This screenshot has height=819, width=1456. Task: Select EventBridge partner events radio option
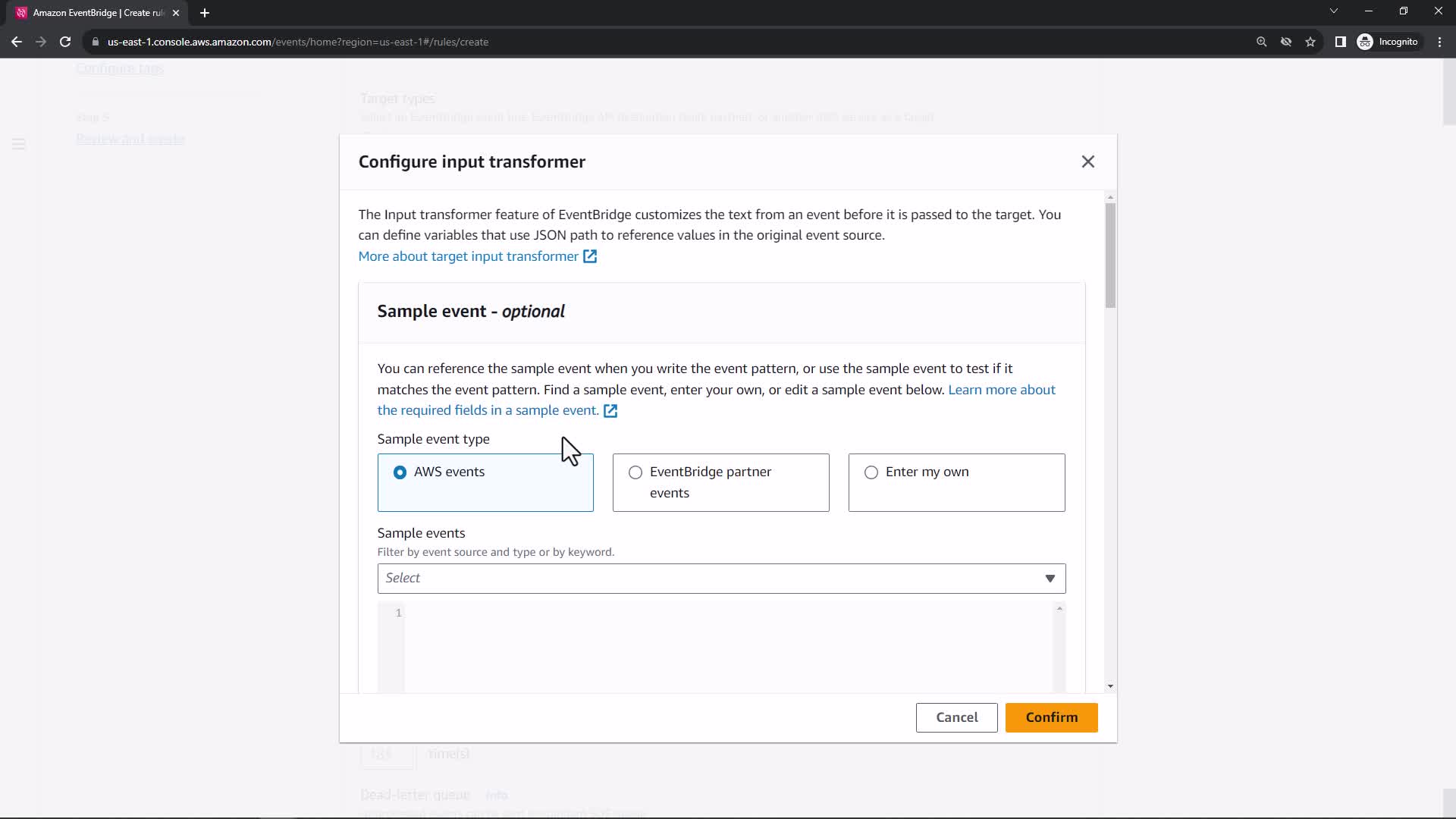point(635,472)
